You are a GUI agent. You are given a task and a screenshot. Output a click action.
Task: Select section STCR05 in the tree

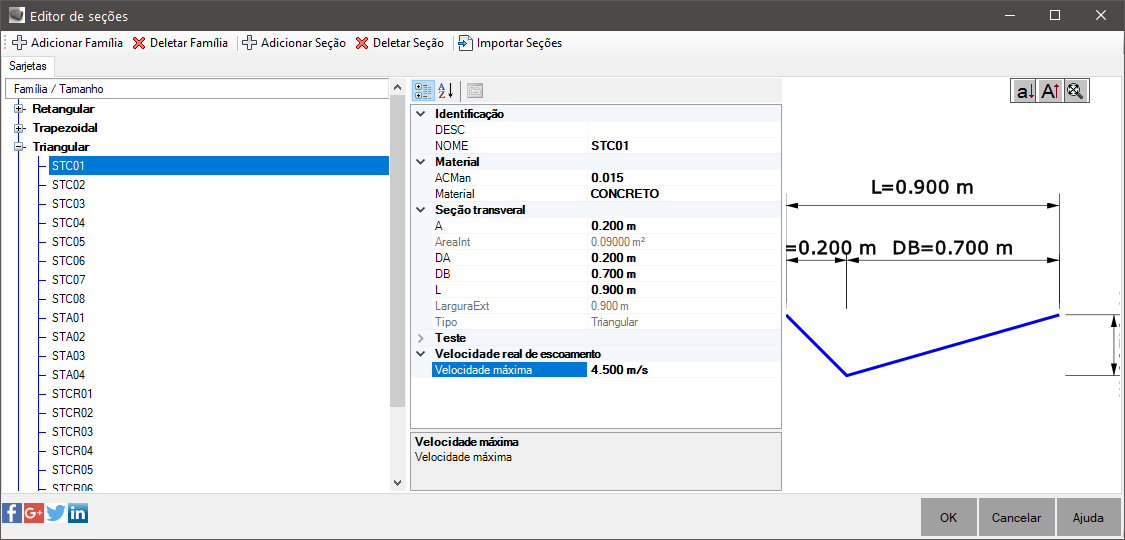(x=72, y=470)
